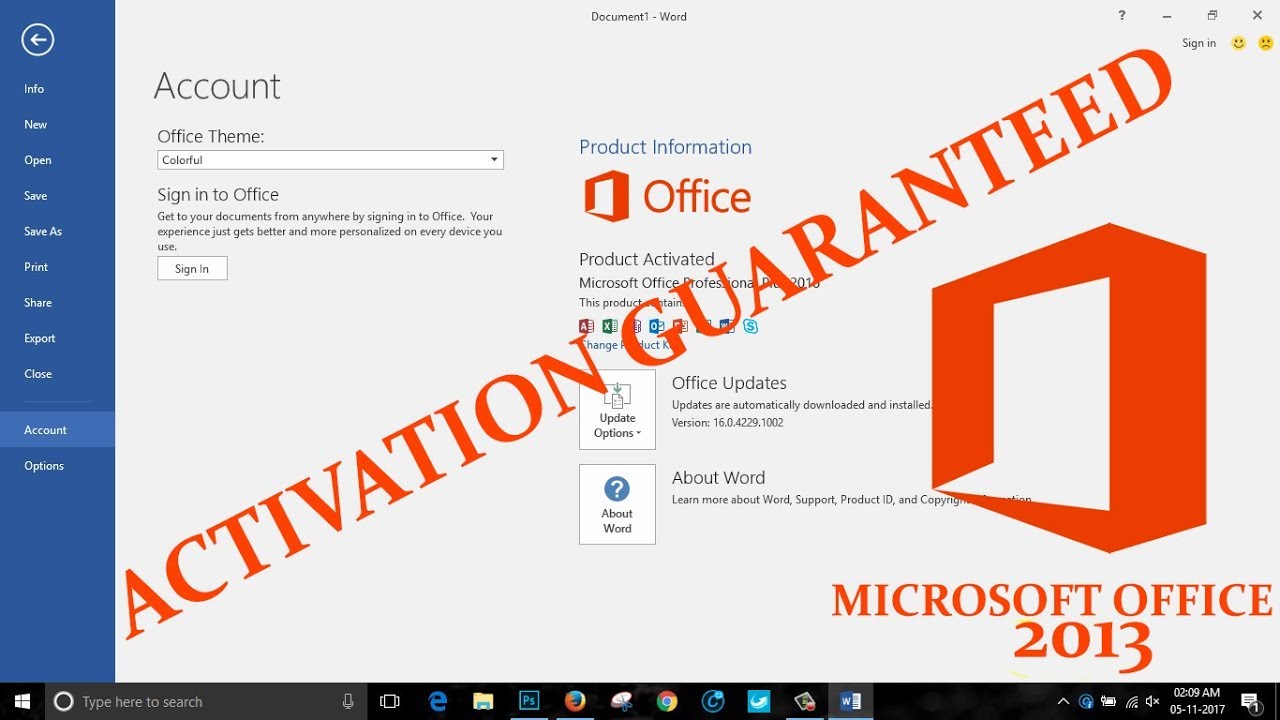Open the taskbar clock showing 02:09 AM
This screenshot has width=1280, height=720.
pos(1197,701)
